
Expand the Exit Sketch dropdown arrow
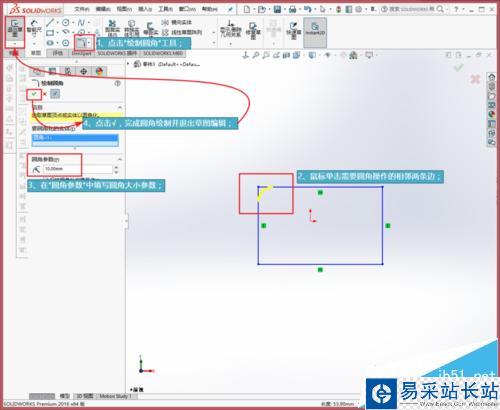point(15,44)
